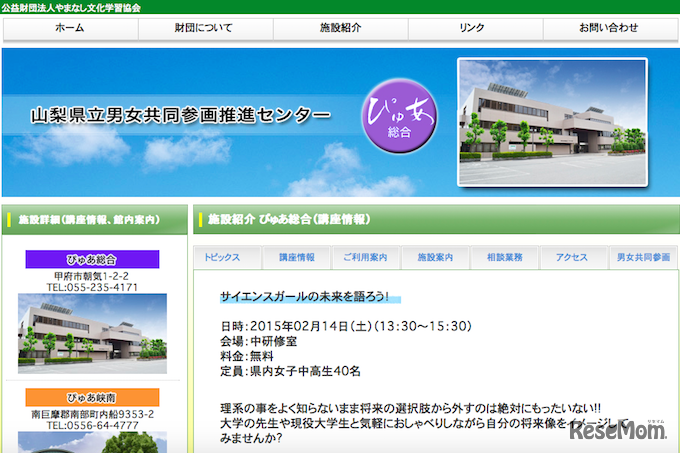
Task: Click the purple ぴゅあ総合 sidebar button
Action: pyautogui.click(x=93, y=259)
